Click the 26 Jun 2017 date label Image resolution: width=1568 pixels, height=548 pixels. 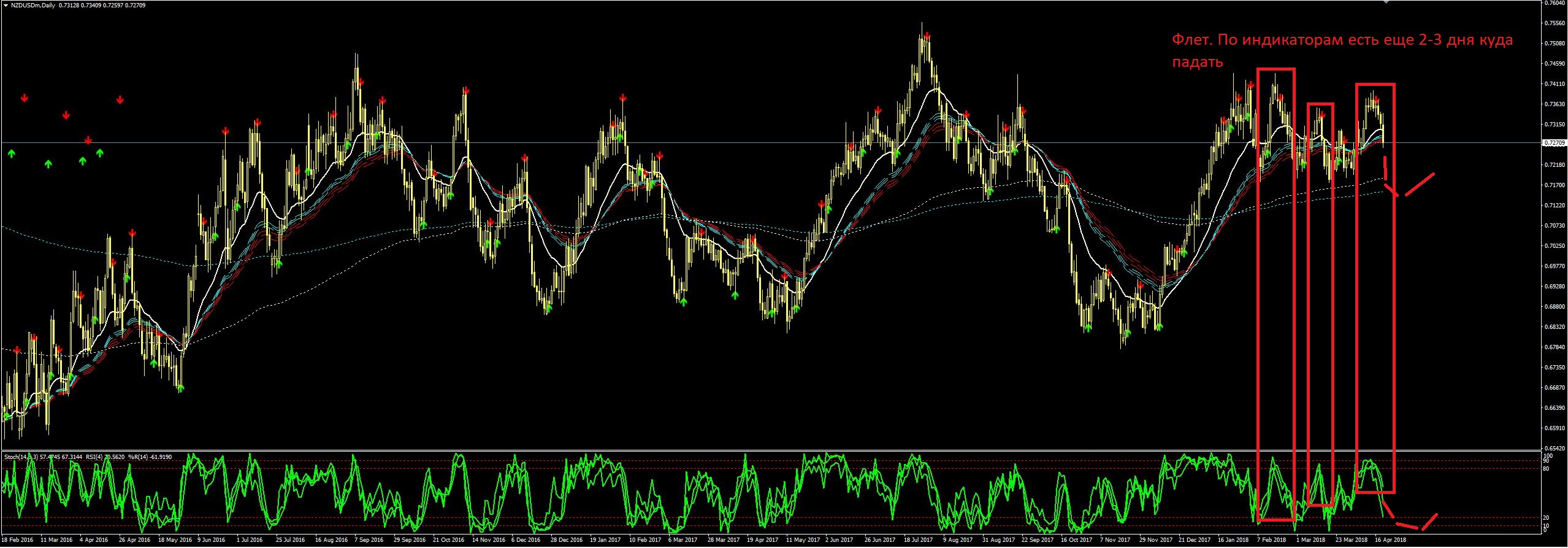tap(880, 541)
